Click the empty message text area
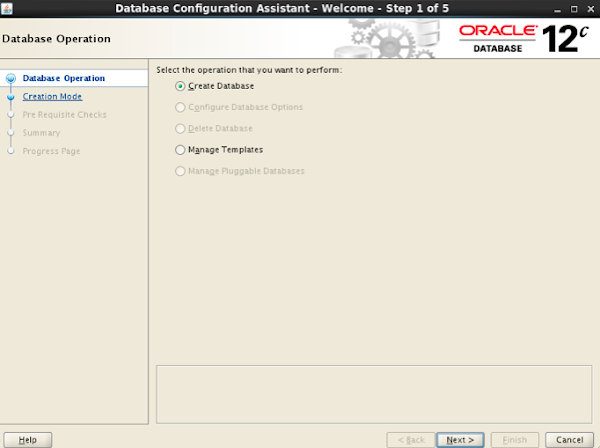The width and height of the screenshot is (600, 448). point(374,394)
